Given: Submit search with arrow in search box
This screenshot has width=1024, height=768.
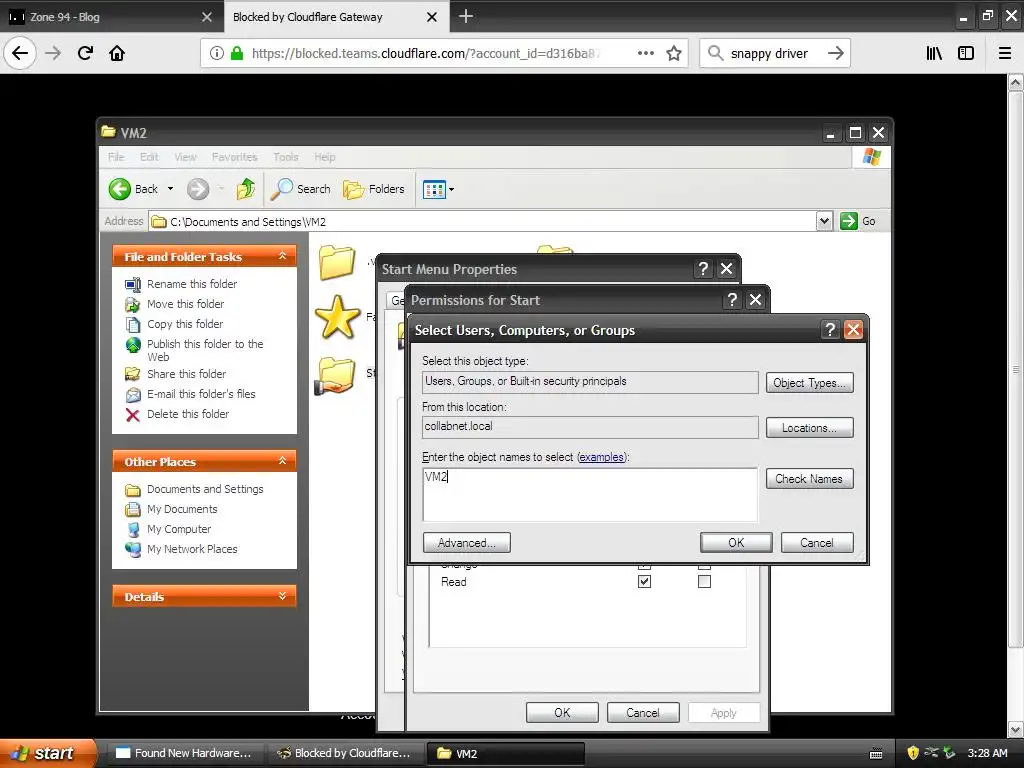Looking at the screenshot, I should (835, 53).
